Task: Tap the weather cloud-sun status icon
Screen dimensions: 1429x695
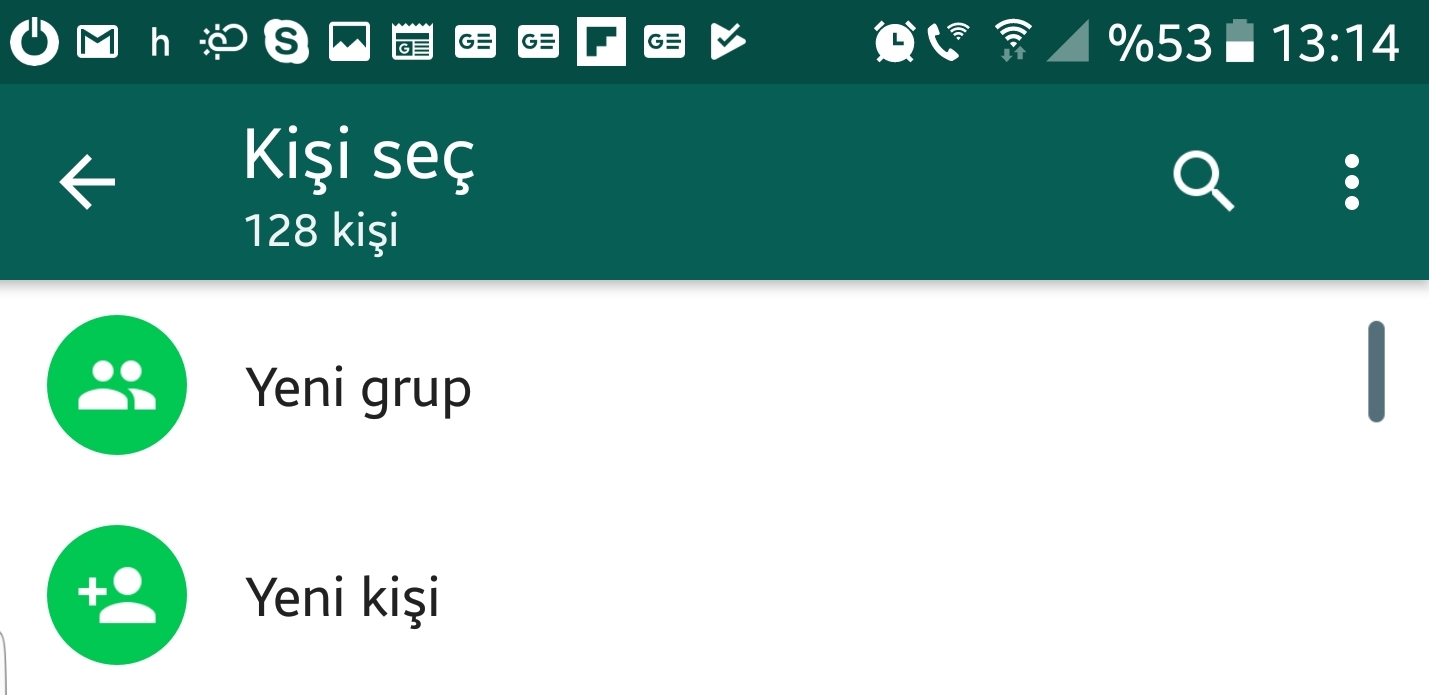Action: (x=223, y=42)
